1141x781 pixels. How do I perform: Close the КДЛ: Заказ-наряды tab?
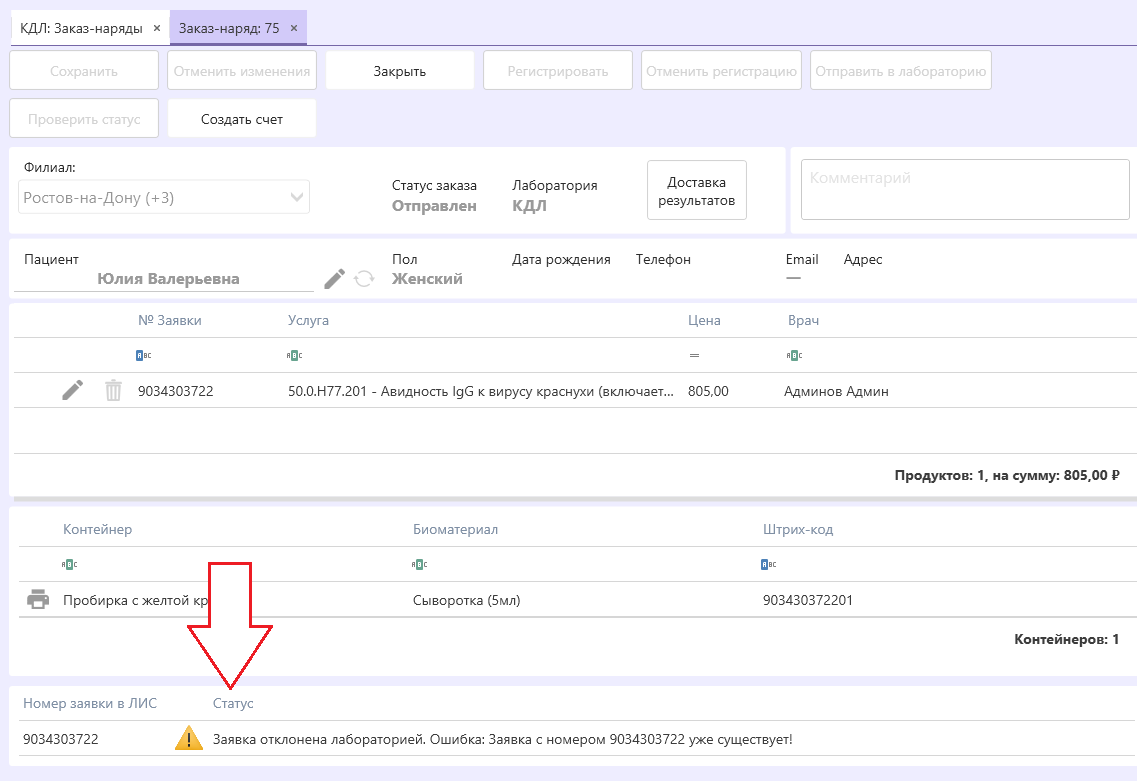(x=156, y=28)
